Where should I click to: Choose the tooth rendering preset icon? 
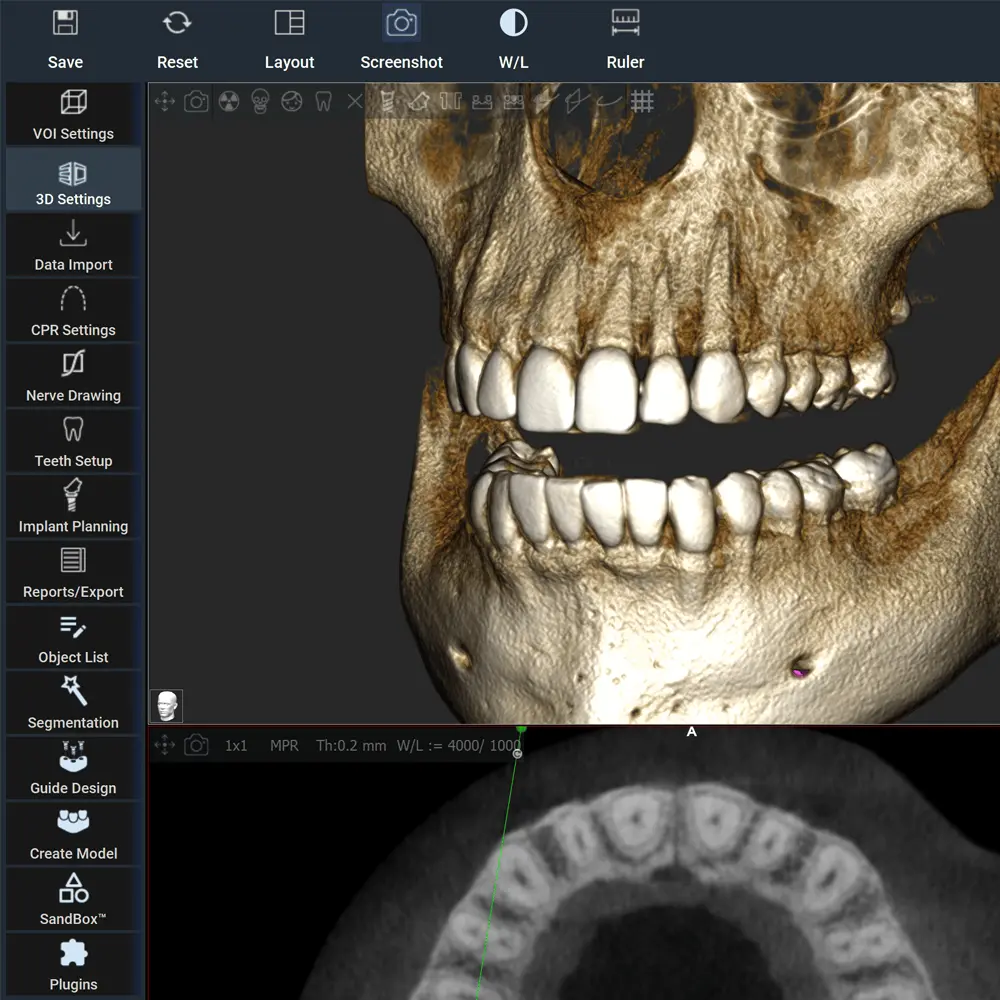pos(323,101)
